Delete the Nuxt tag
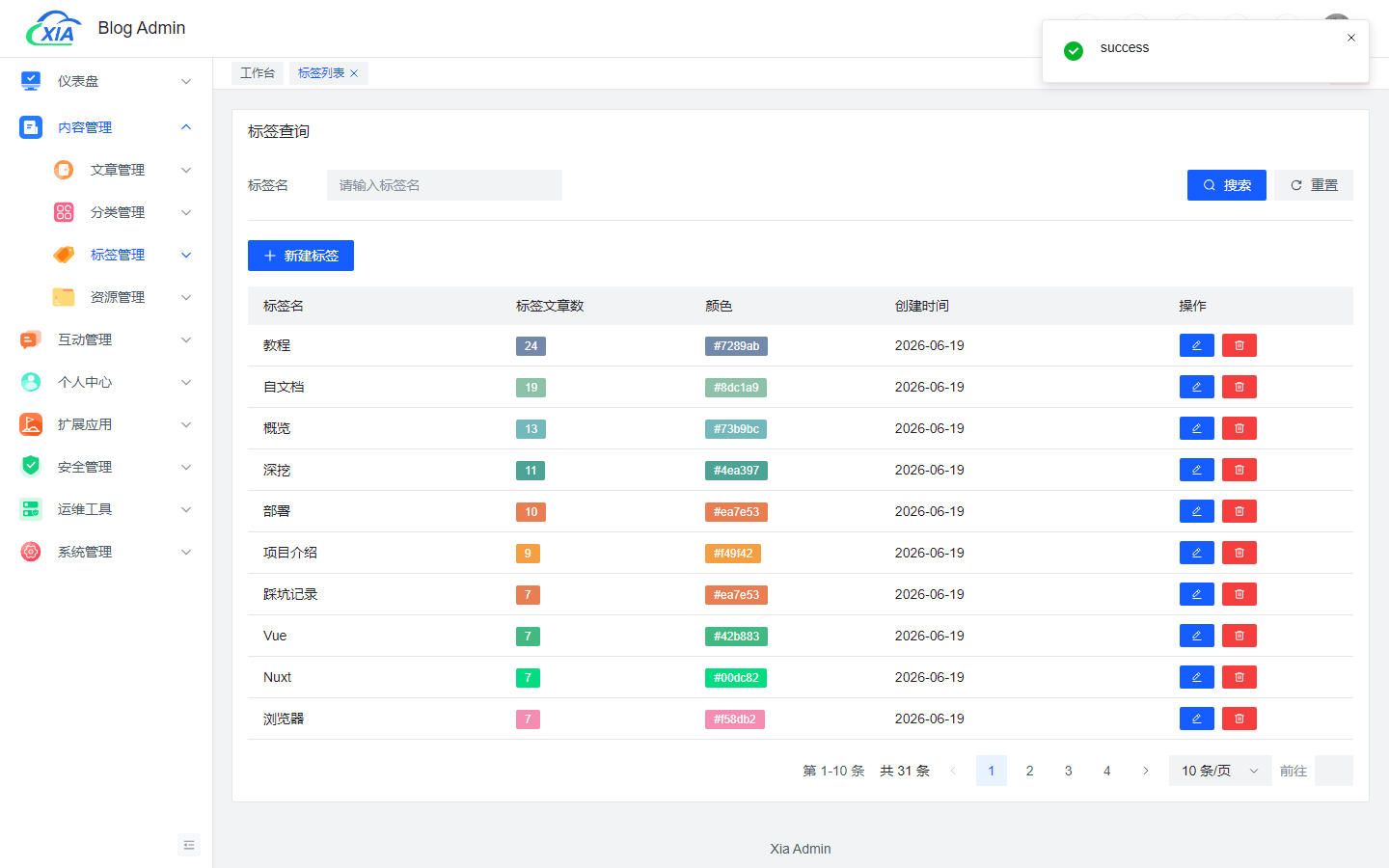This screenshot has width=1389, height=868. point(1239,677)
